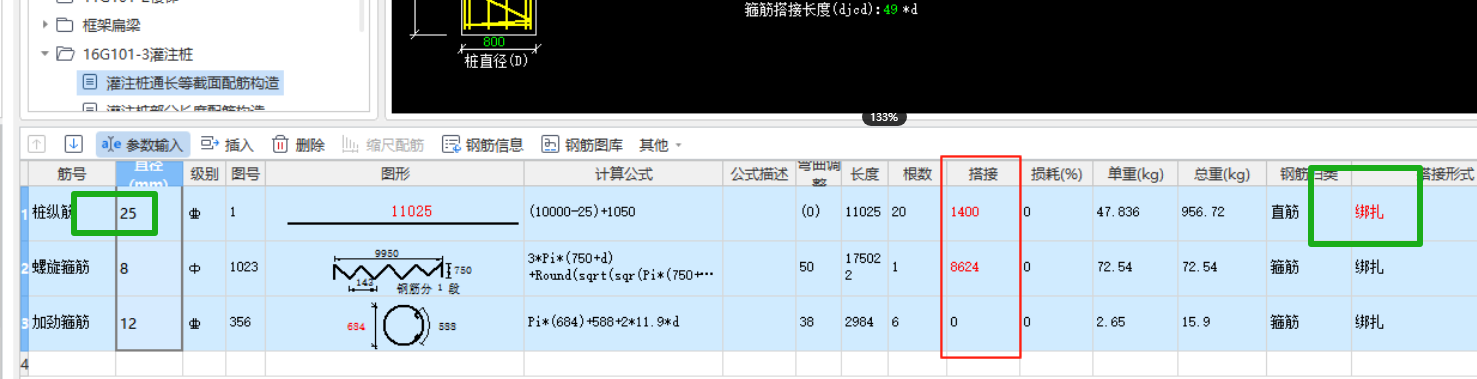This screenshot has width=1477, height=379.
Task: Click the 插入 insert button
Action: [x=227, y=145]
